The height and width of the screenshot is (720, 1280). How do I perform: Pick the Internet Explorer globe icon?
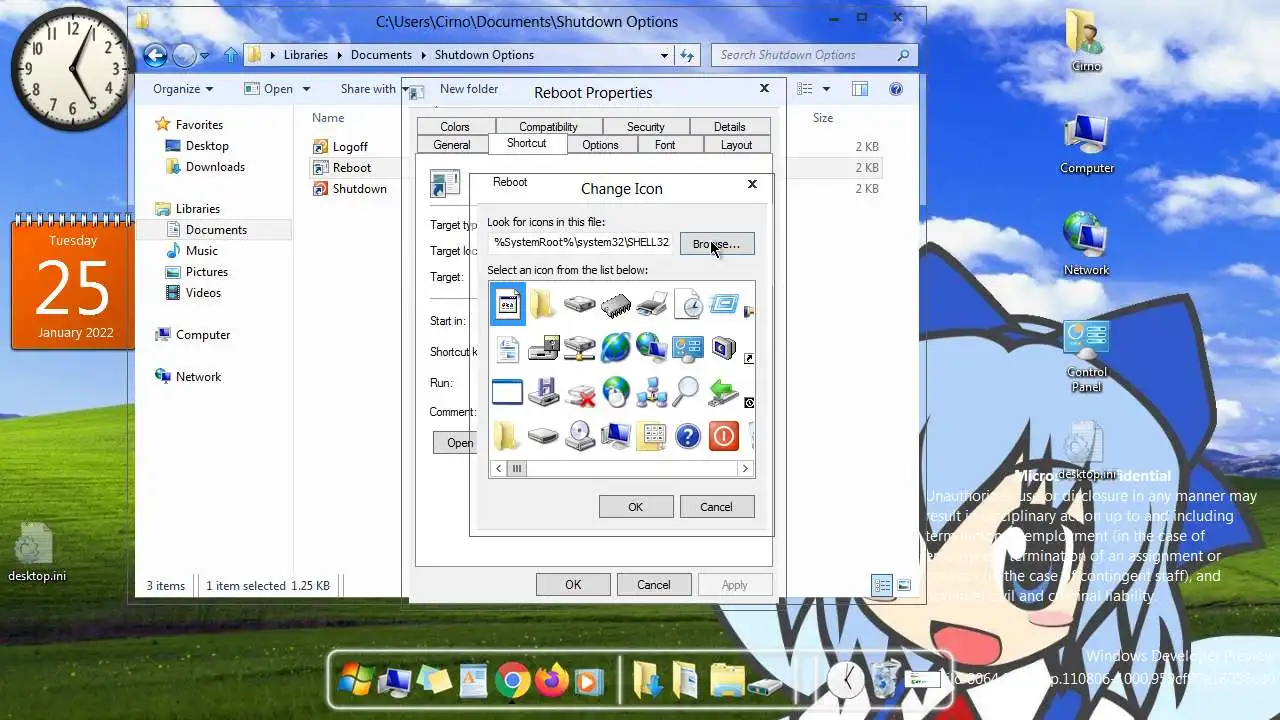click(x=616, y=348)
